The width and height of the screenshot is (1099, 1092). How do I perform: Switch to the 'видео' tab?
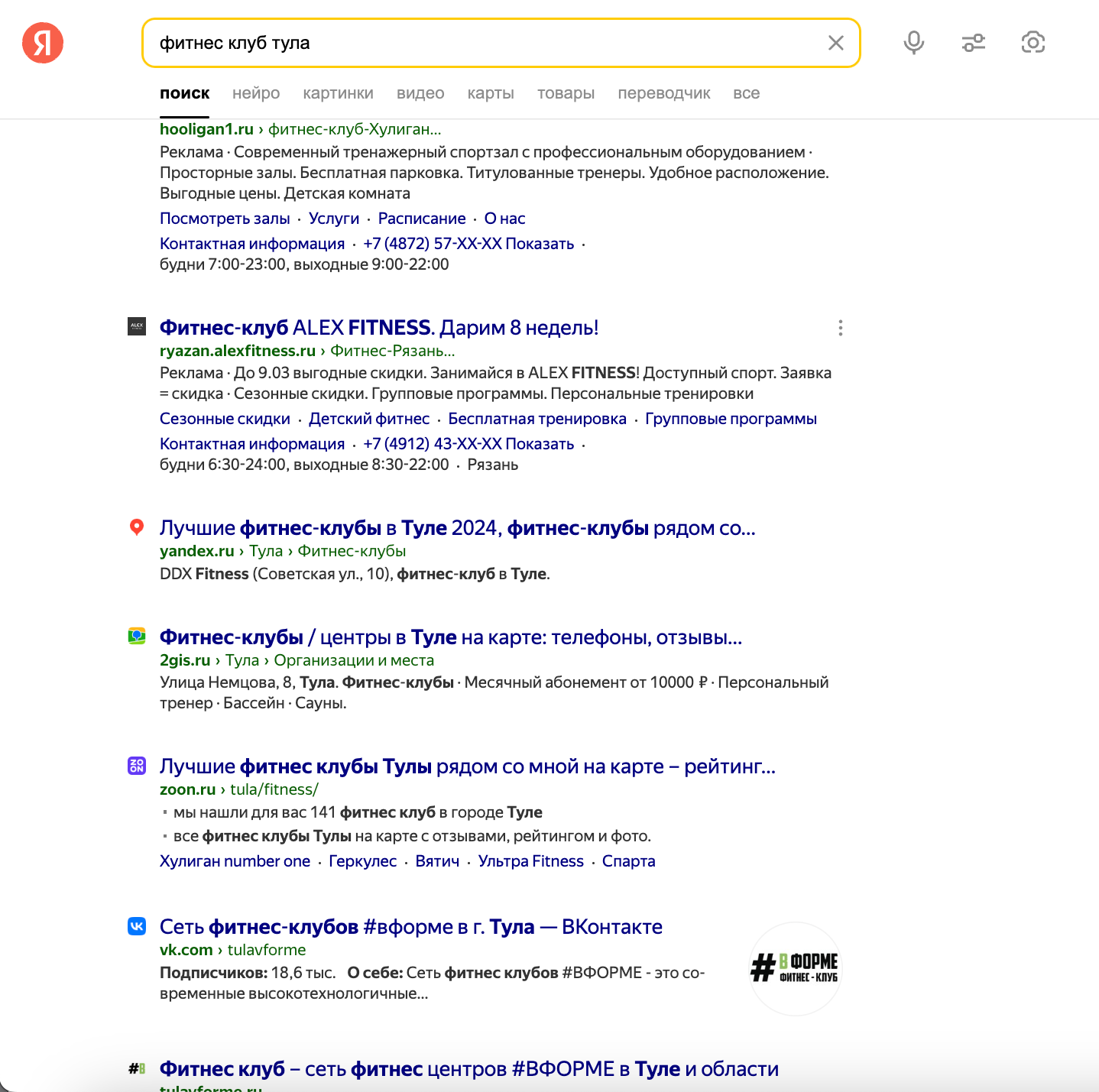point(420,93)
